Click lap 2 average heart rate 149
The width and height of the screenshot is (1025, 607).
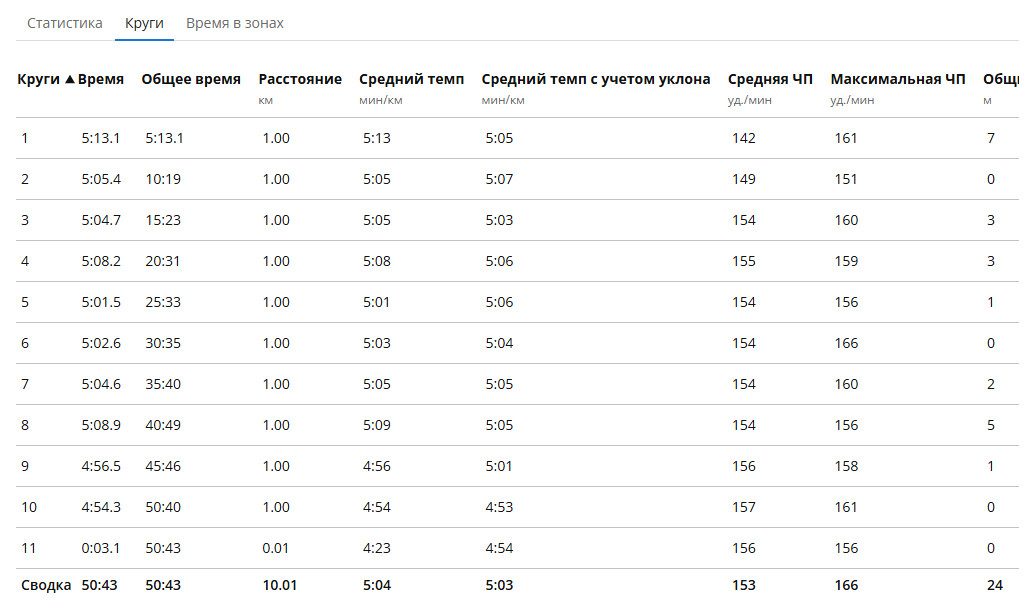coord(743,179)
